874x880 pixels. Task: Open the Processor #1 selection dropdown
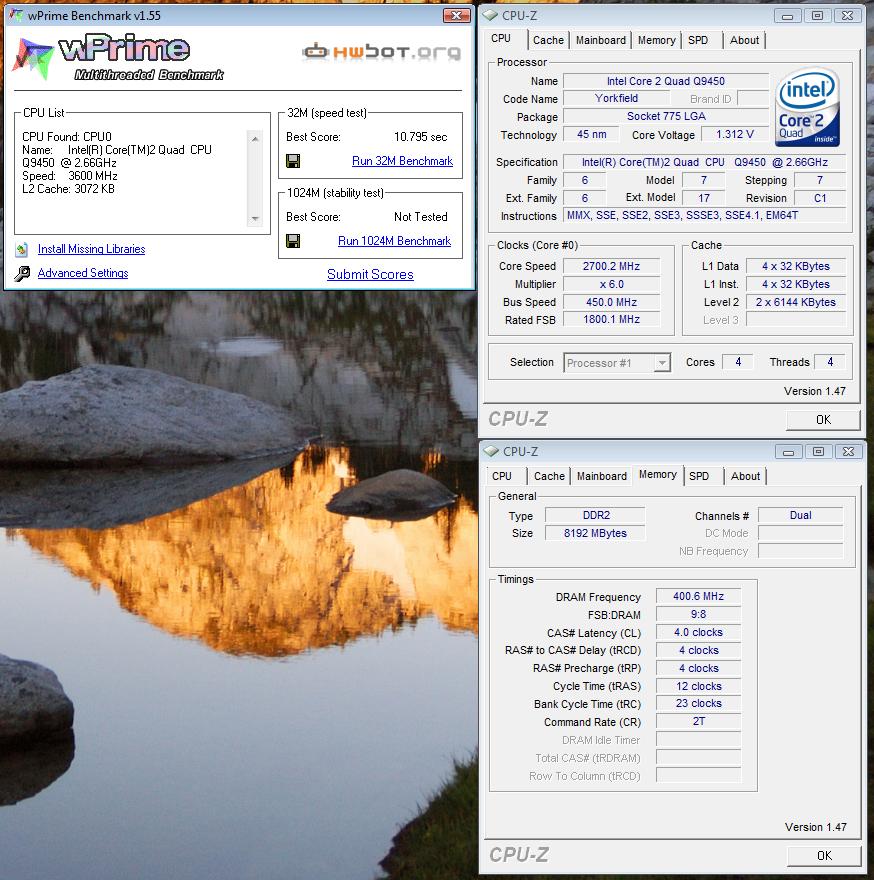pos(662,363)
